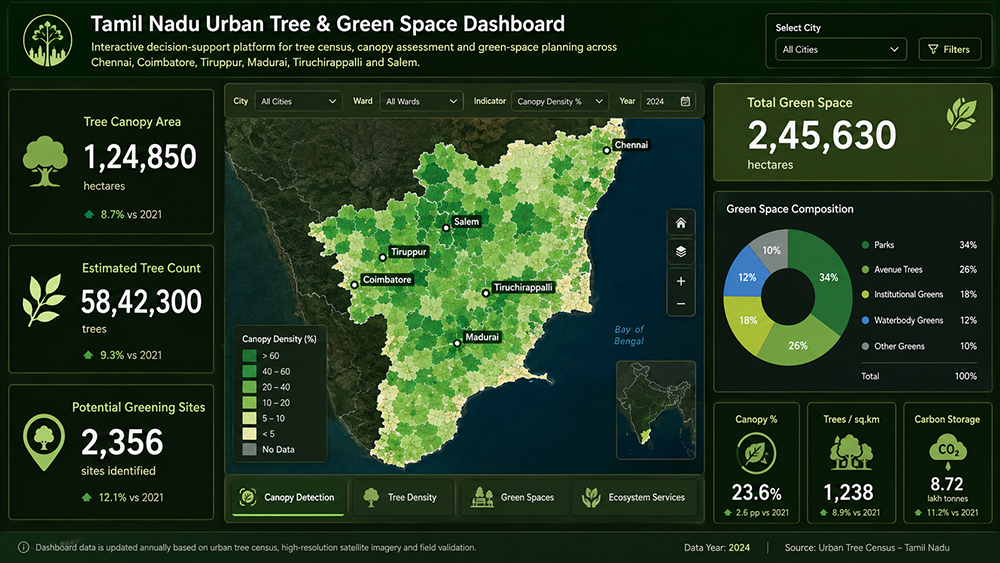The width and height of the screenshot is (1000, 563).
Task: Click the 34% donut chart segment
Action: tap(828, 278)
